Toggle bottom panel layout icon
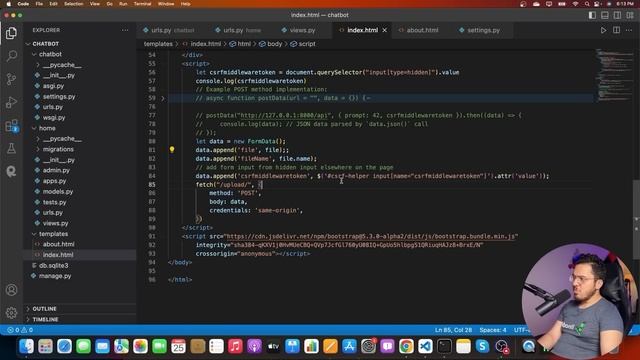The width and height of the screenshot is (640, 360). pyautogui.click(x=605, y=15)
